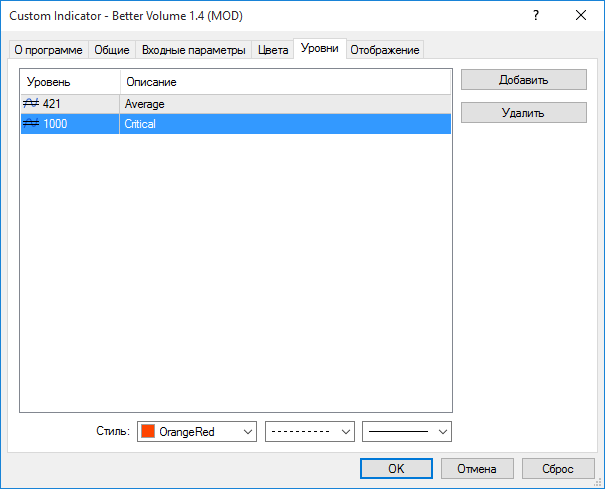
Task: Click the level icon beside 1000
Action: click(x=31, y=124)
